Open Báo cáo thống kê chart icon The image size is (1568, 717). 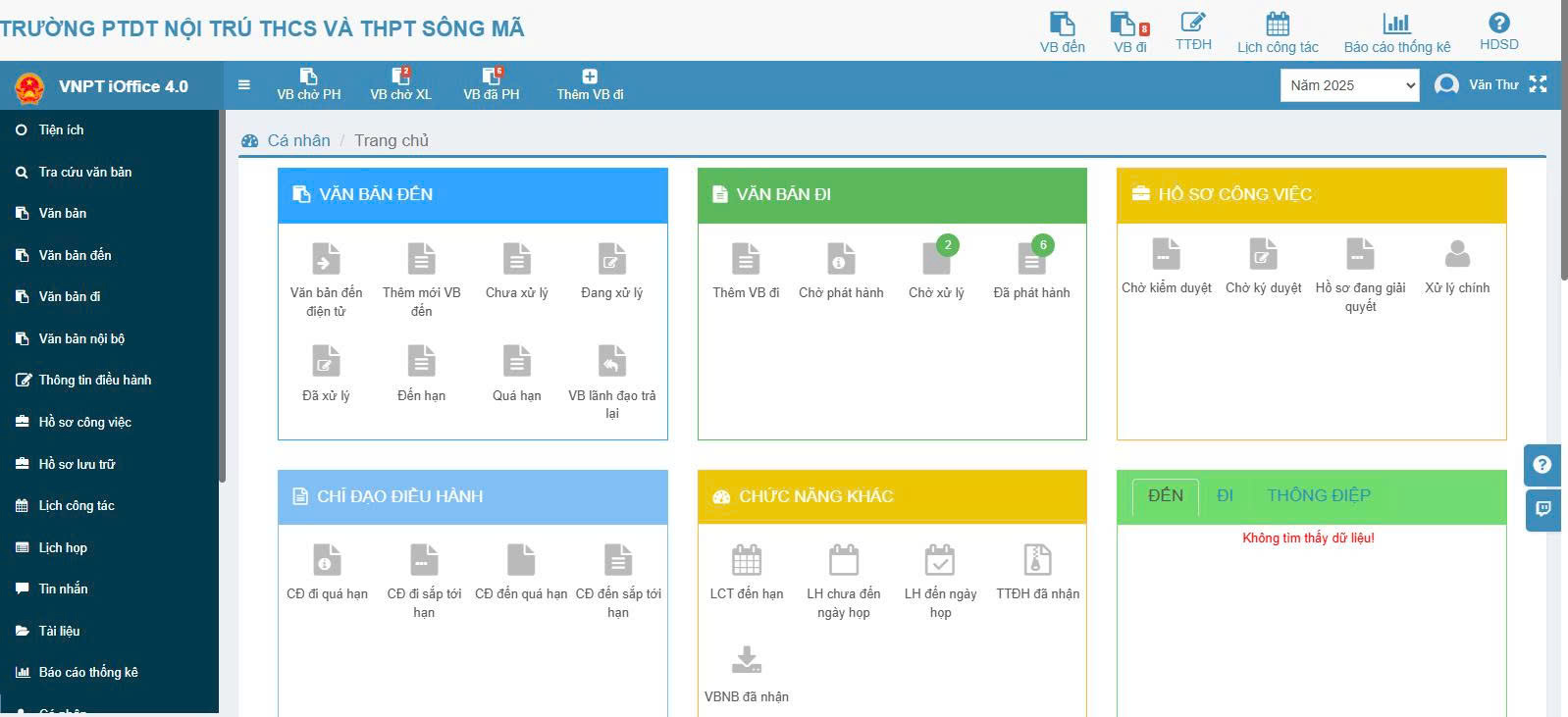coord(1395,25)
